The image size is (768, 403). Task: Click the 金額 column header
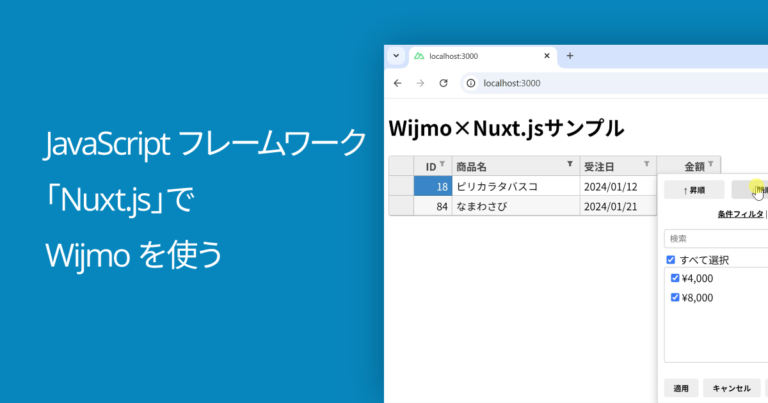[689, 166]
